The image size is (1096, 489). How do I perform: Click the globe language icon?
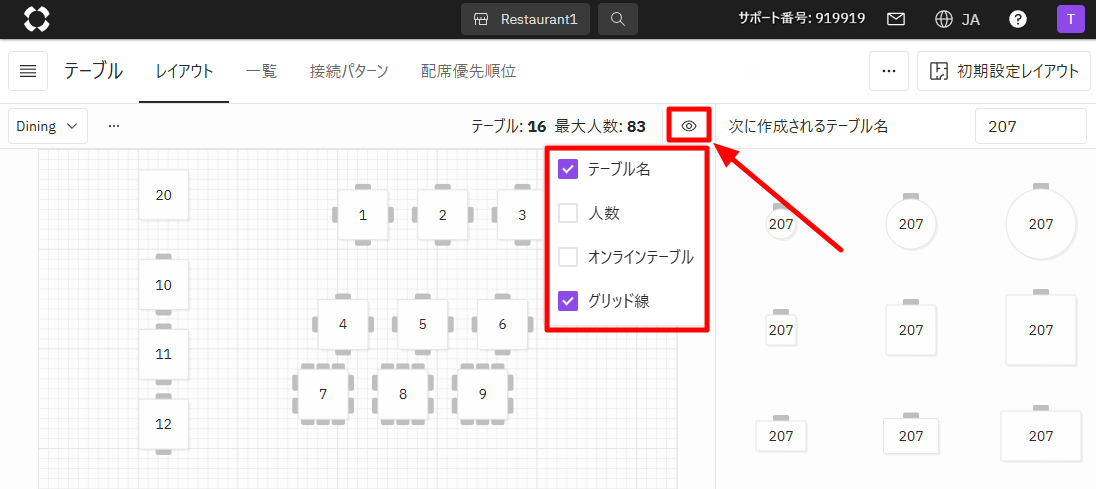[x=943, y=19]
